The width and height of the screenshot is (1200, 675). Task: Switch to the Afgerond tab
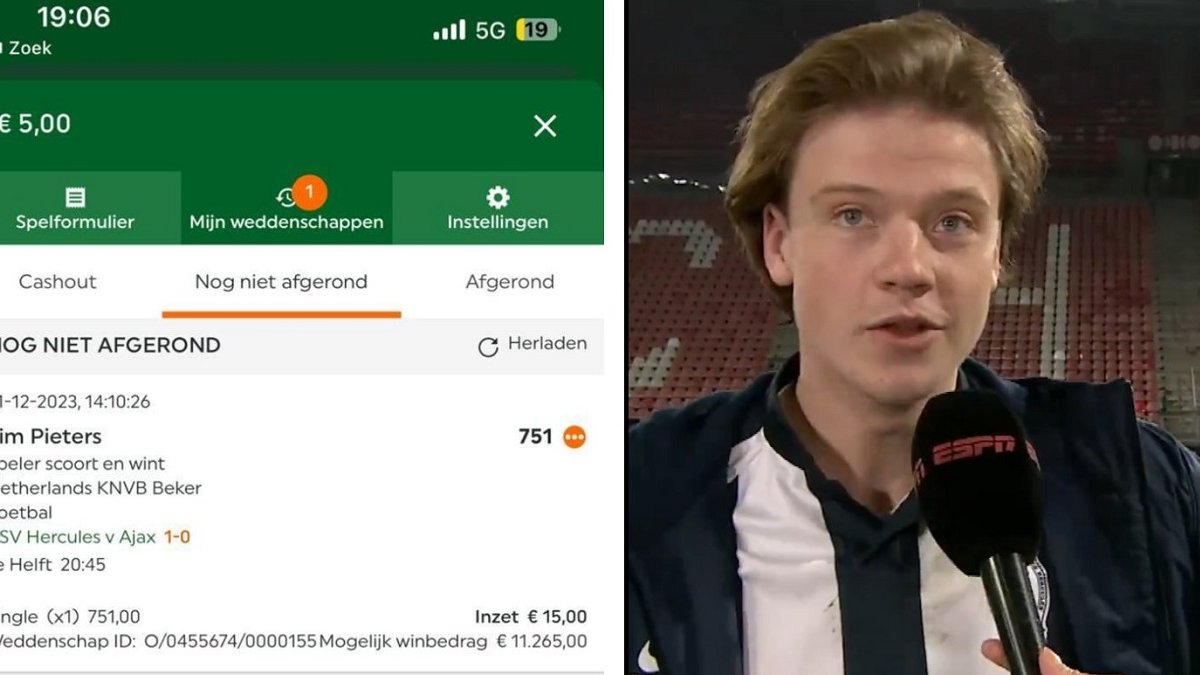tap(510, 282)
